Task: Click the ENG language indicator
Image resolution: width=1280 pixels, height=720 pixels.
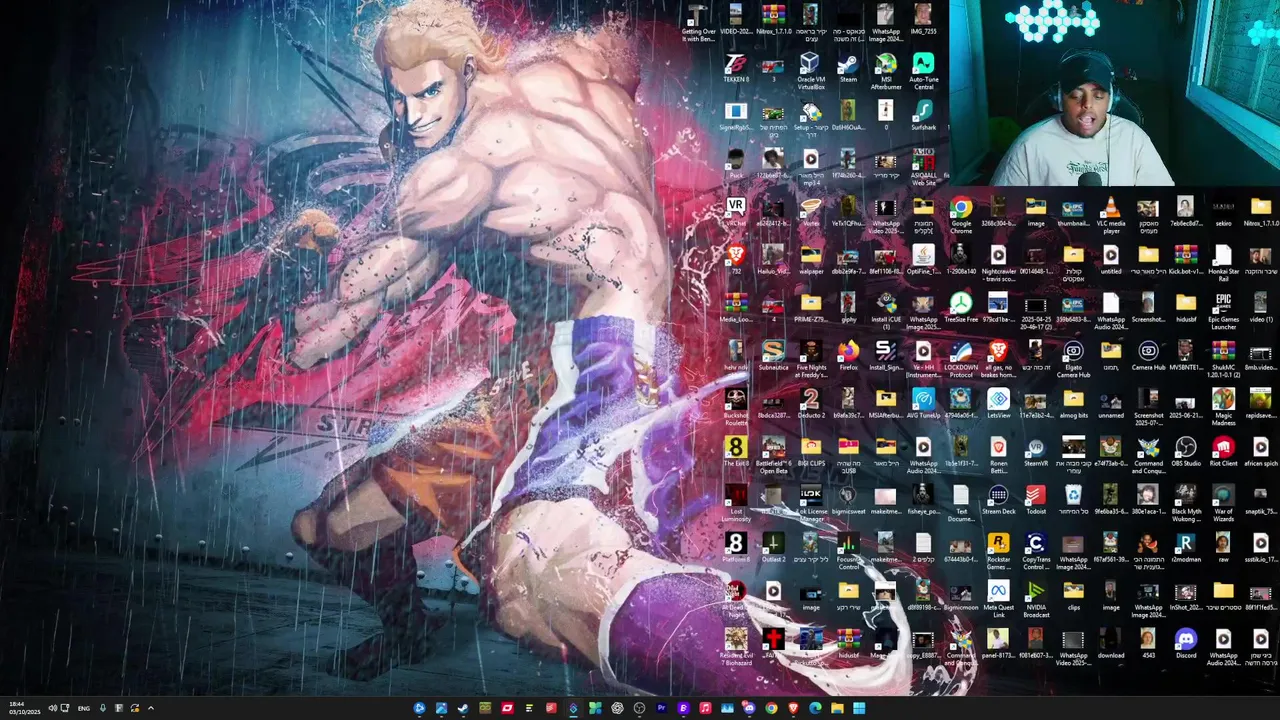Action: (84, 708)
